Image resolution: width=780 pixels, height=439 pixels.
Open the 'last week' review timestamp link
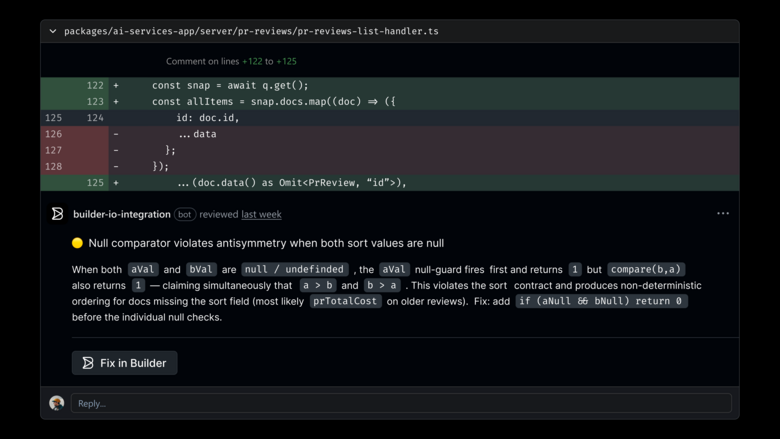pyautogui.click(x=261, y=214)
